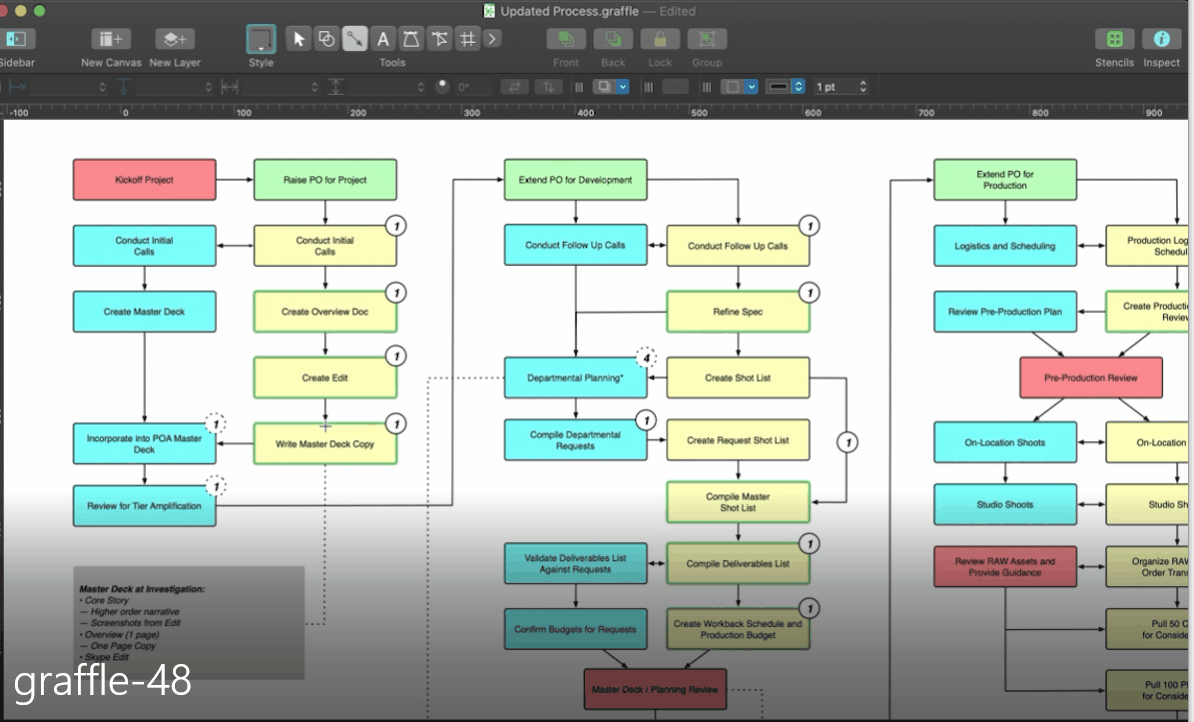Select Compile Departmental Requests box
1194x722 pixels.
(576, 440)
